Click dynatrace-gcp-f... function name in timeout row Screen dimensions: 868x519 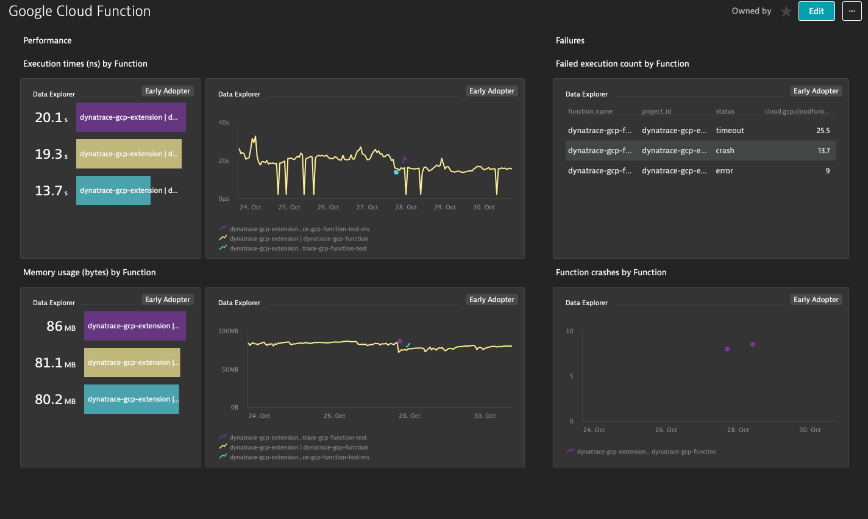pos(600,131)
